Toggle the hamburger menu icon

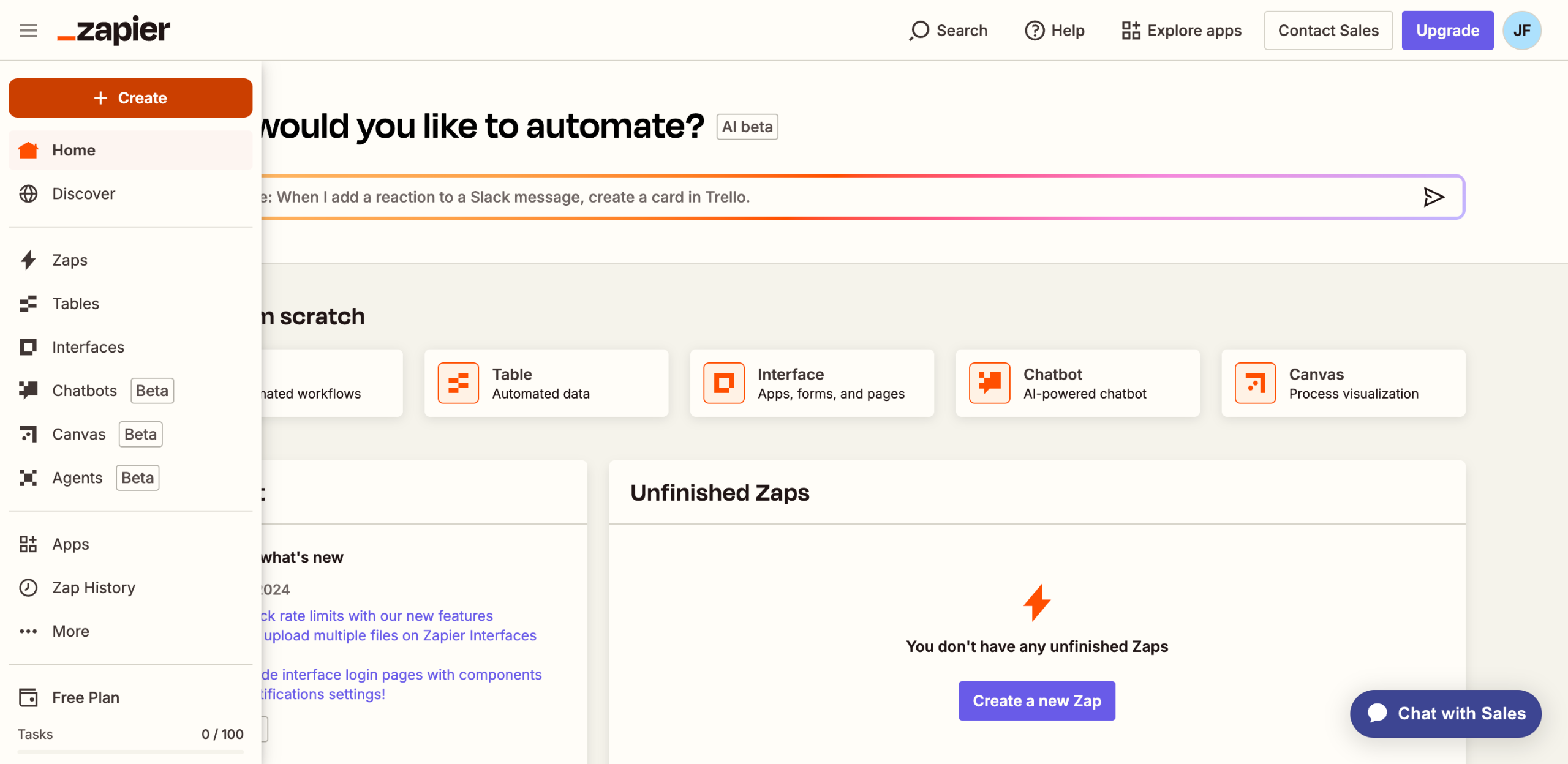point(28,30)
